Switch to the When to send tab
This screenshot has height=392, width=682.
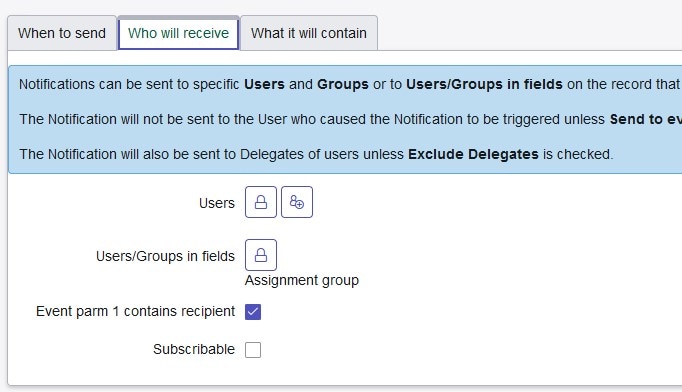[62, 33]
